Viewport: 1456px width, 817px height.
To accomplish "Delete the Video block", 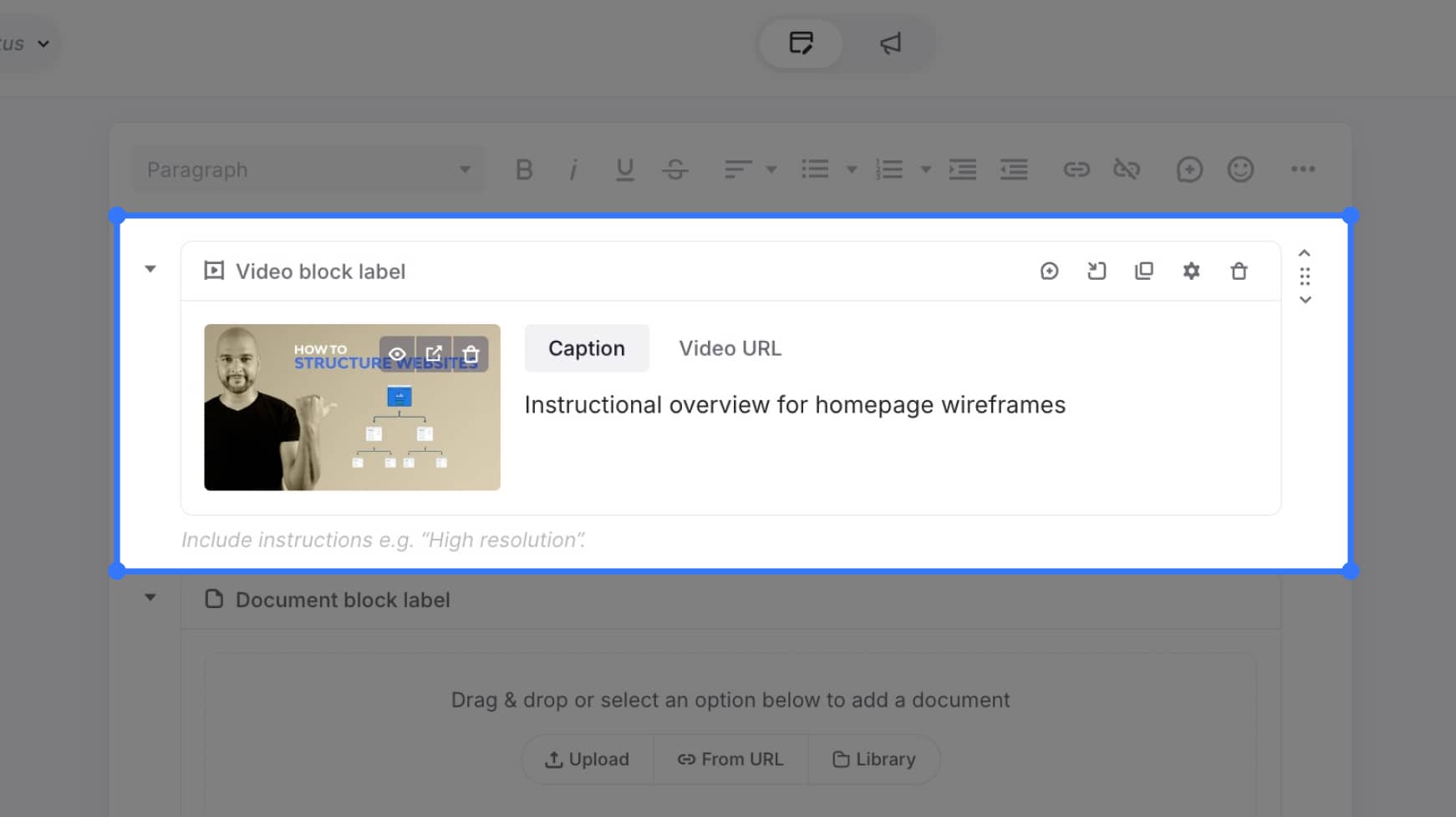I will tap(1239, 271).
